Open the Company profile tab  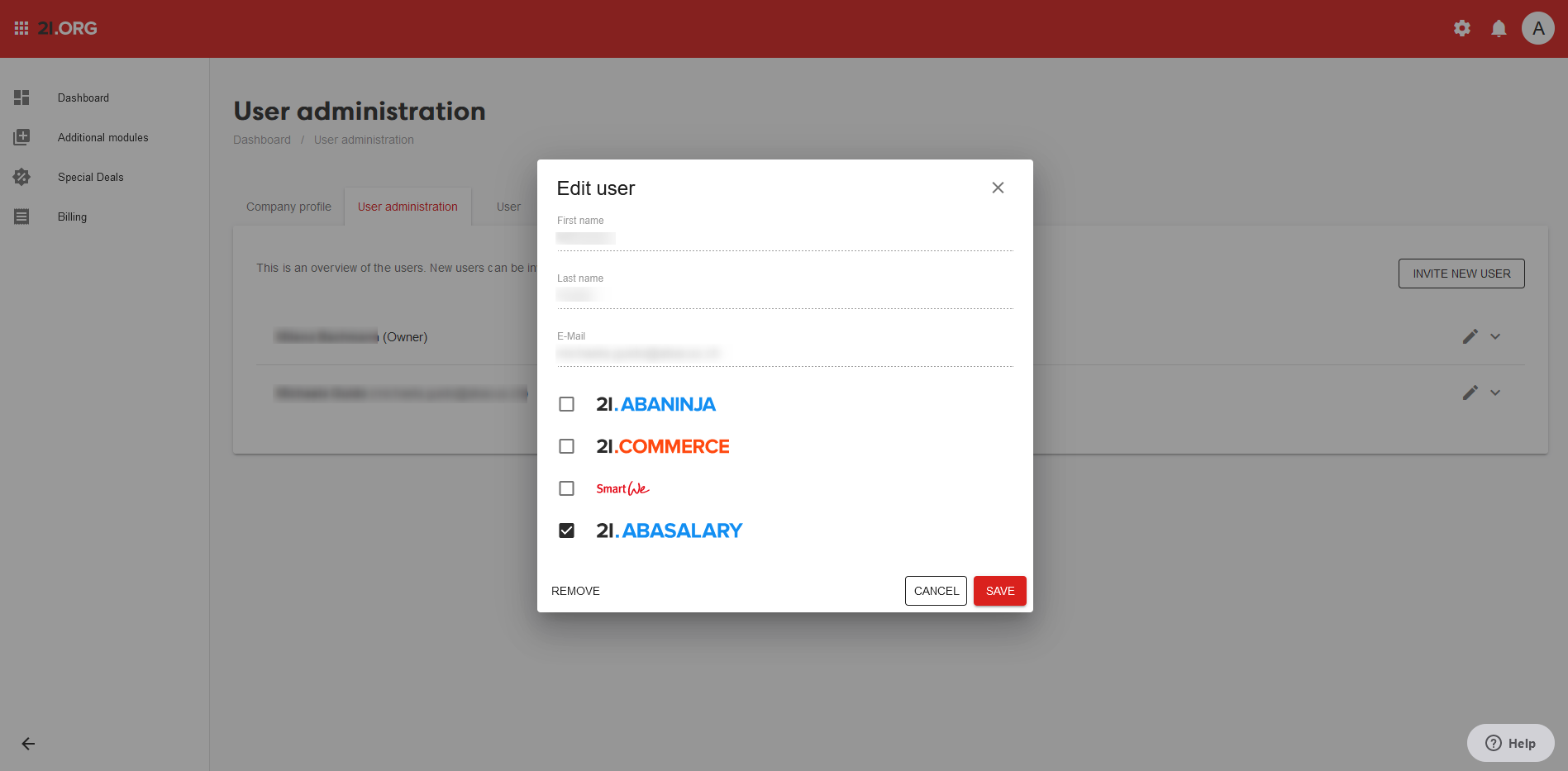click(x=288, y=207)
